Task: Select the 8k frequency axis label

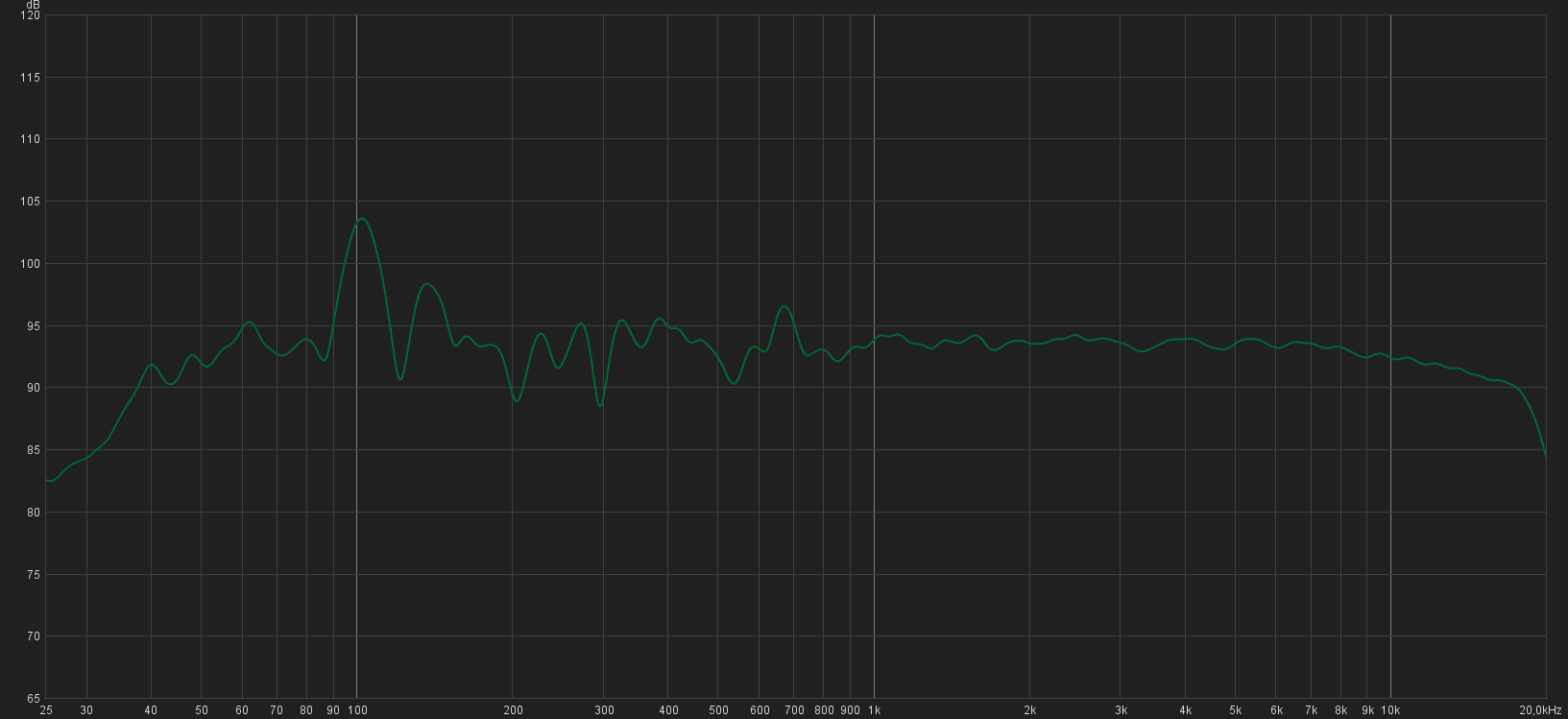Action: point(1340,710)
